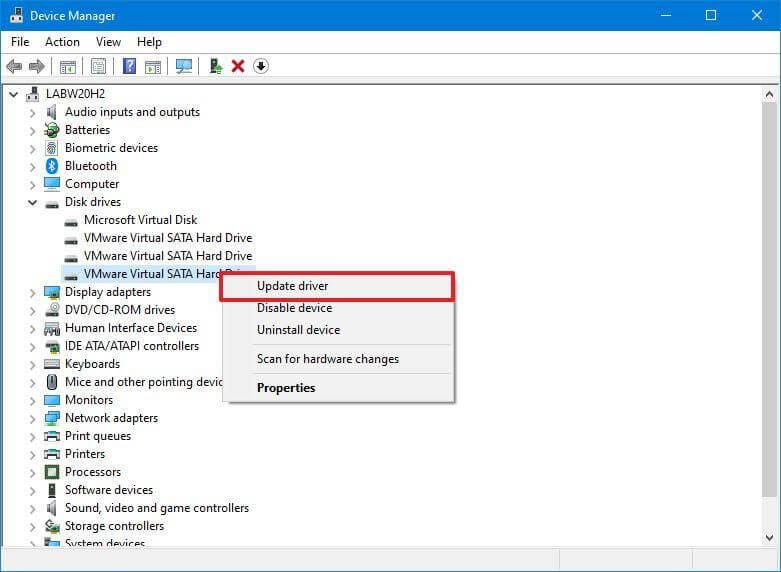Click the black down-arrow toolbar icon
The image size is (781, 572).
261,66
